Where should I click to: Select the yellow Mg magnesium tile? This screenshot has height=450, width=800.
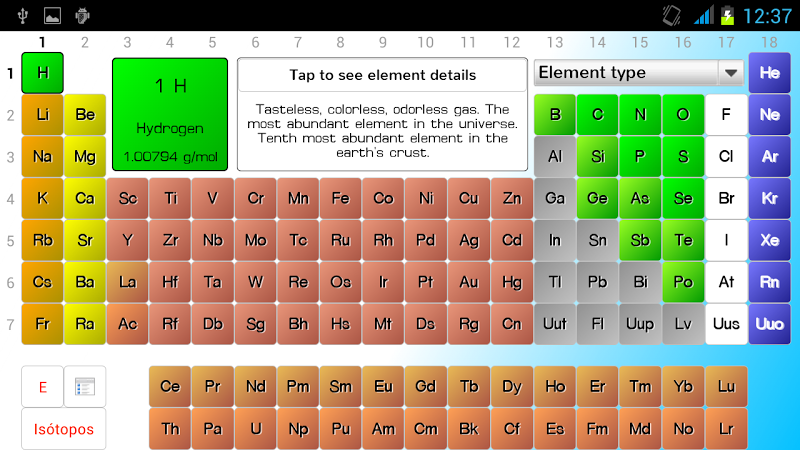tap(85, 157)
